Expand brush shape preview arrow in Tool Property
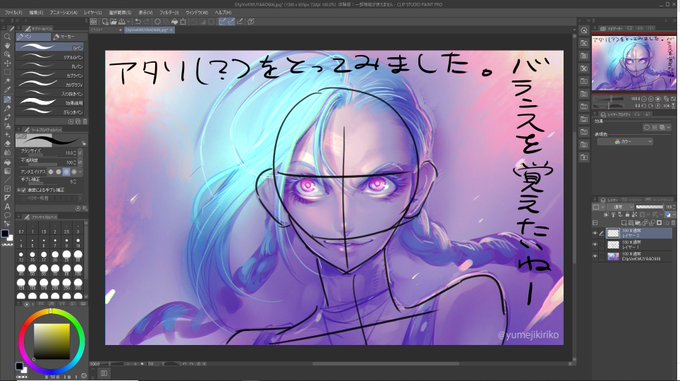 (83, 143)
